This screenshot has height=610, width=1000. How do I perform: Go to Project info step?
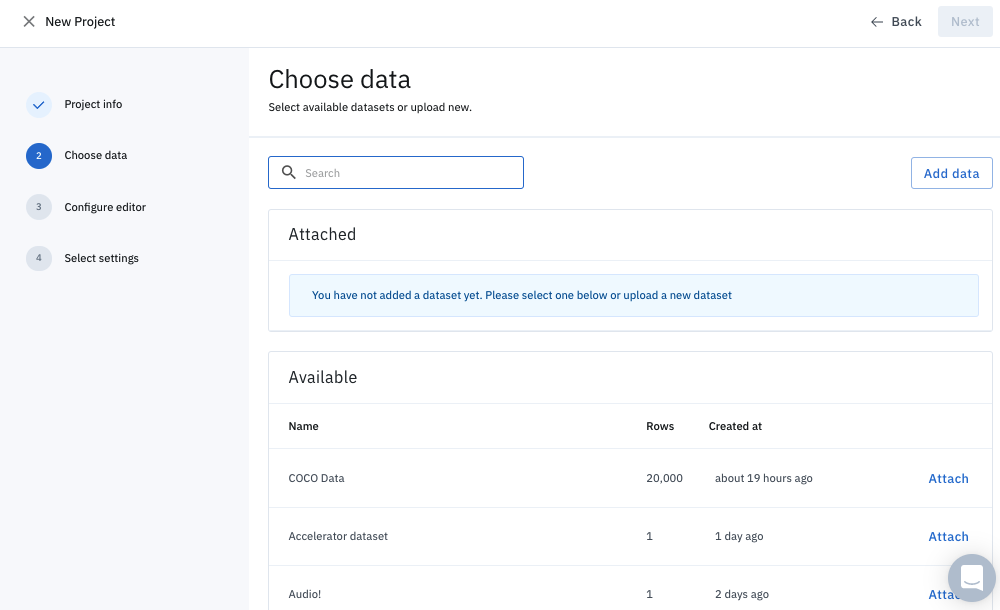[x=93, y=104]
